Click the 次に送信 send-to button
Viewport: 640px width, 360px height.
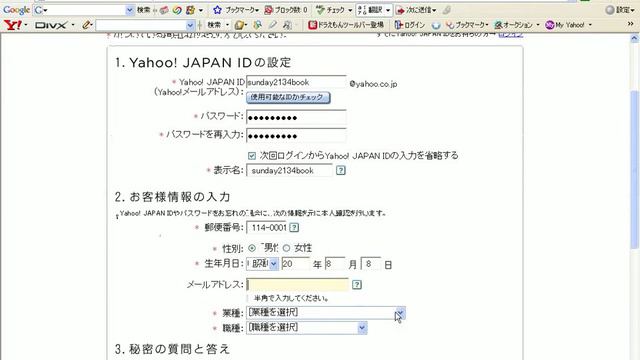416,10
